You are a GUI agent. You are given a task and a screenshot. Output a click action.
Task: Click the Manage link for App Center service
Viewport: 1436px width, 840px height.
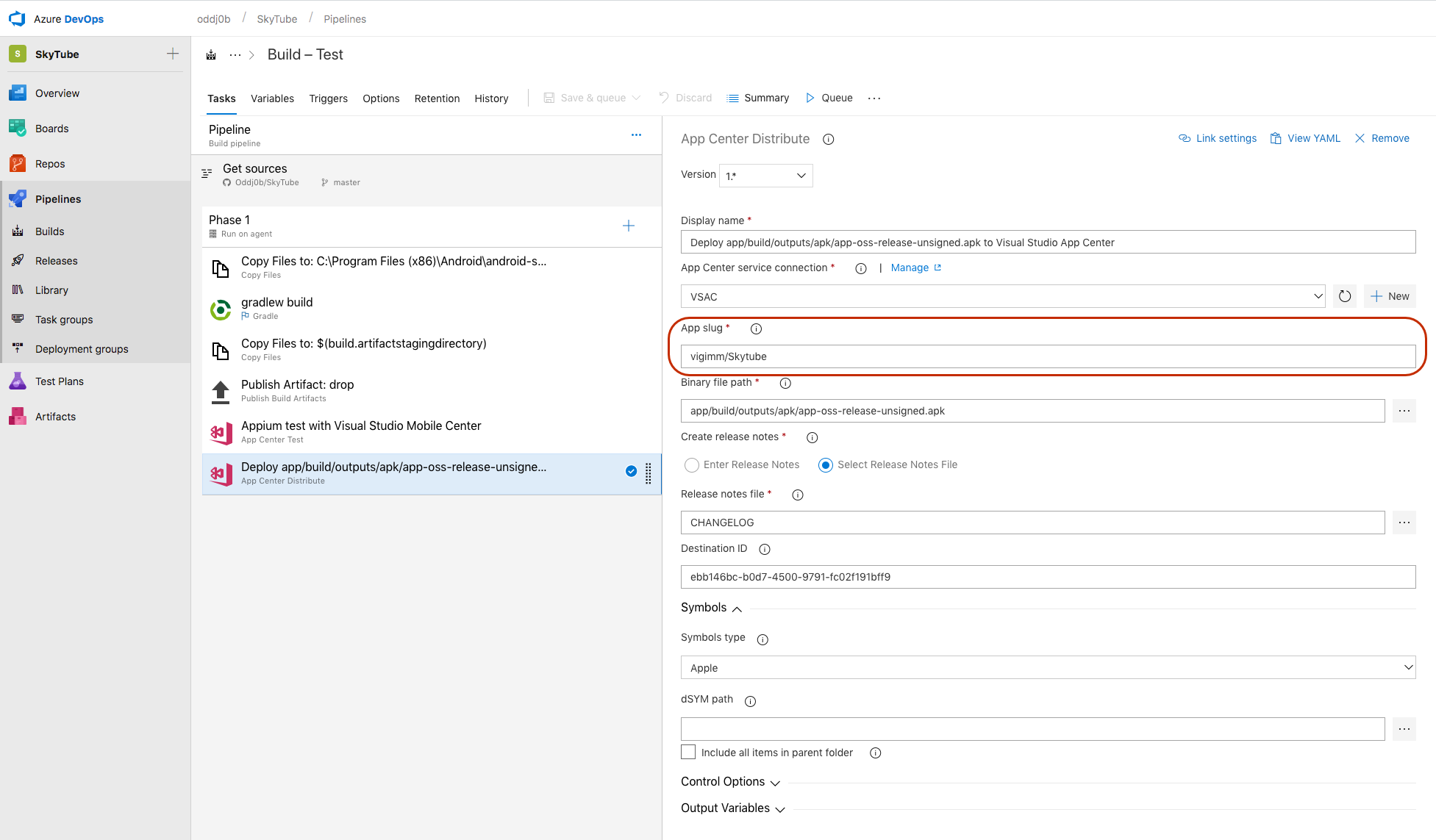click(909, 267)
